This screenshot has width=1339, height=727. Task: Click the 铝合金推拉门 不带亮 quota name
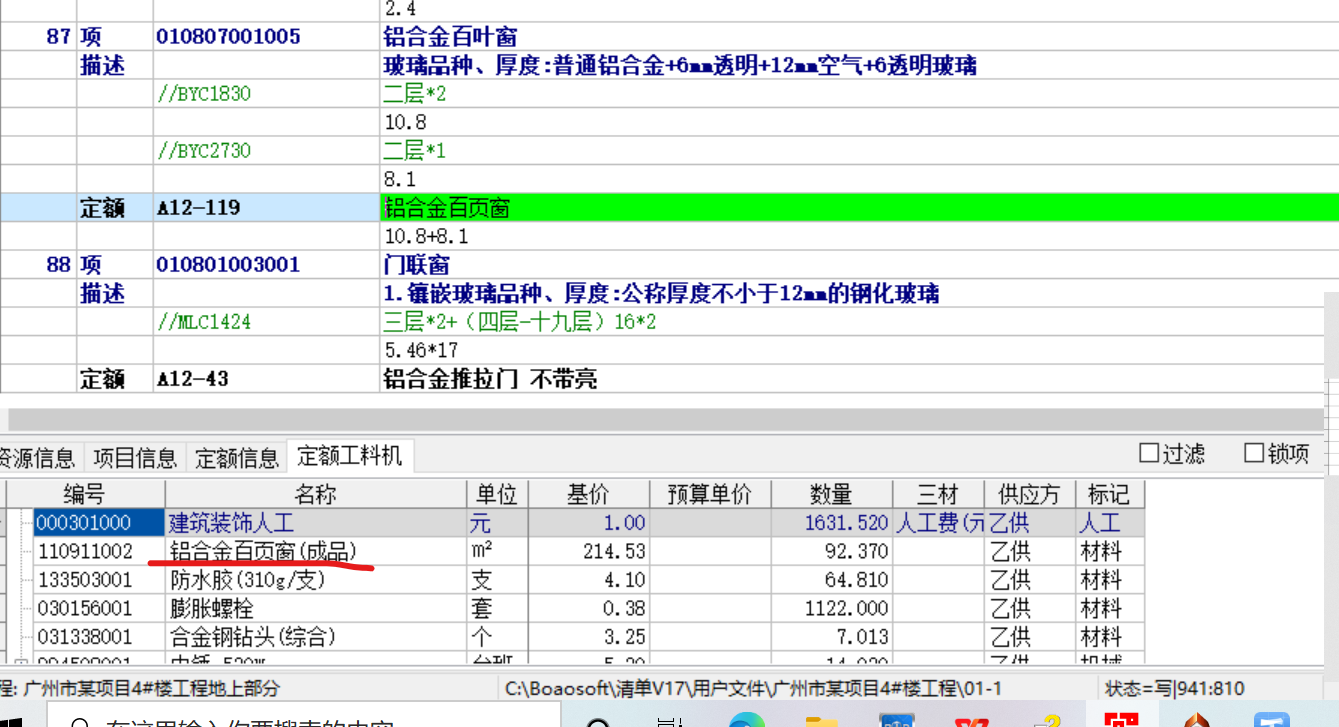coord(490,380)
